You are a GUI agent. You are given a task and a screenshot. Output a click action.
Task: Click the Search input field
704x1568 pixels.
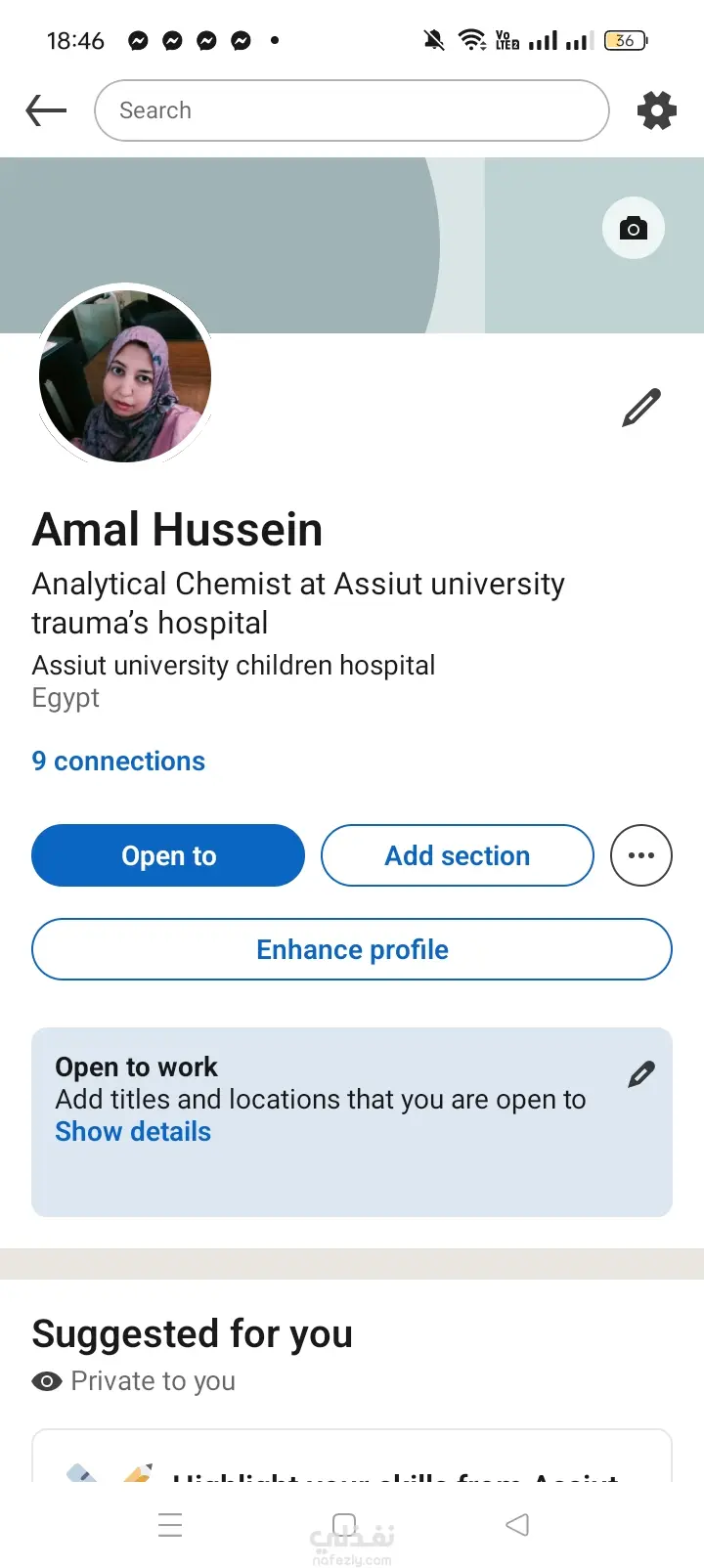coord(352,110)
